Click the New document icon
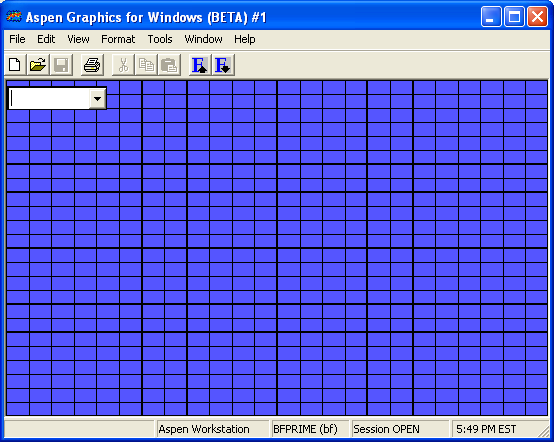 [15, 65]
